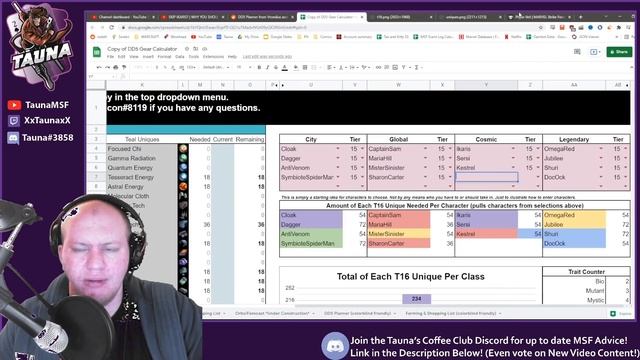Image resolution: width=640 pixels, height=360 pixels.
Task: Select the empty Cosmic cell below Kestrel
Action: [x=487, y=177]
